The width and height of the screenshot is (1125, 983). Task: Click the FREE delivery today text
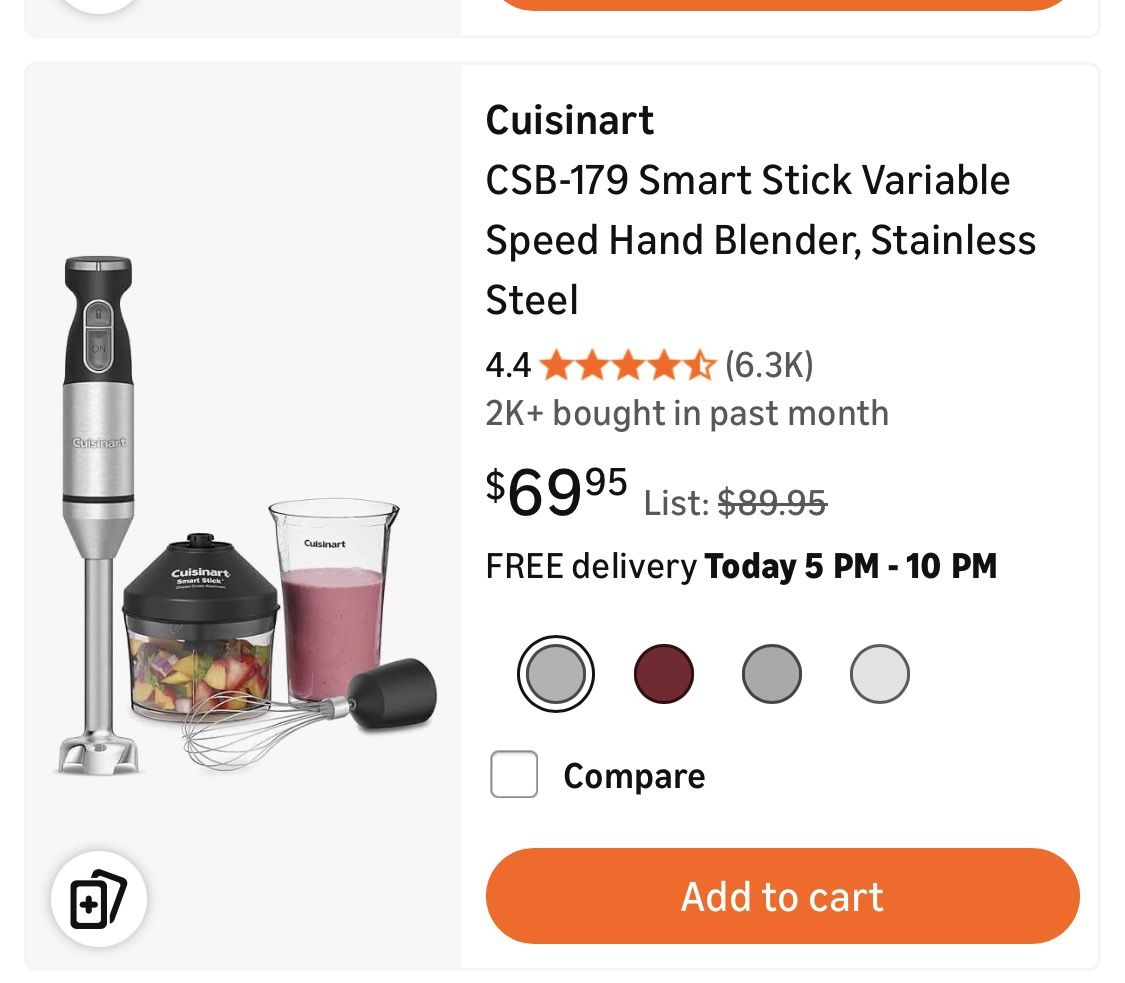[740, 565]
